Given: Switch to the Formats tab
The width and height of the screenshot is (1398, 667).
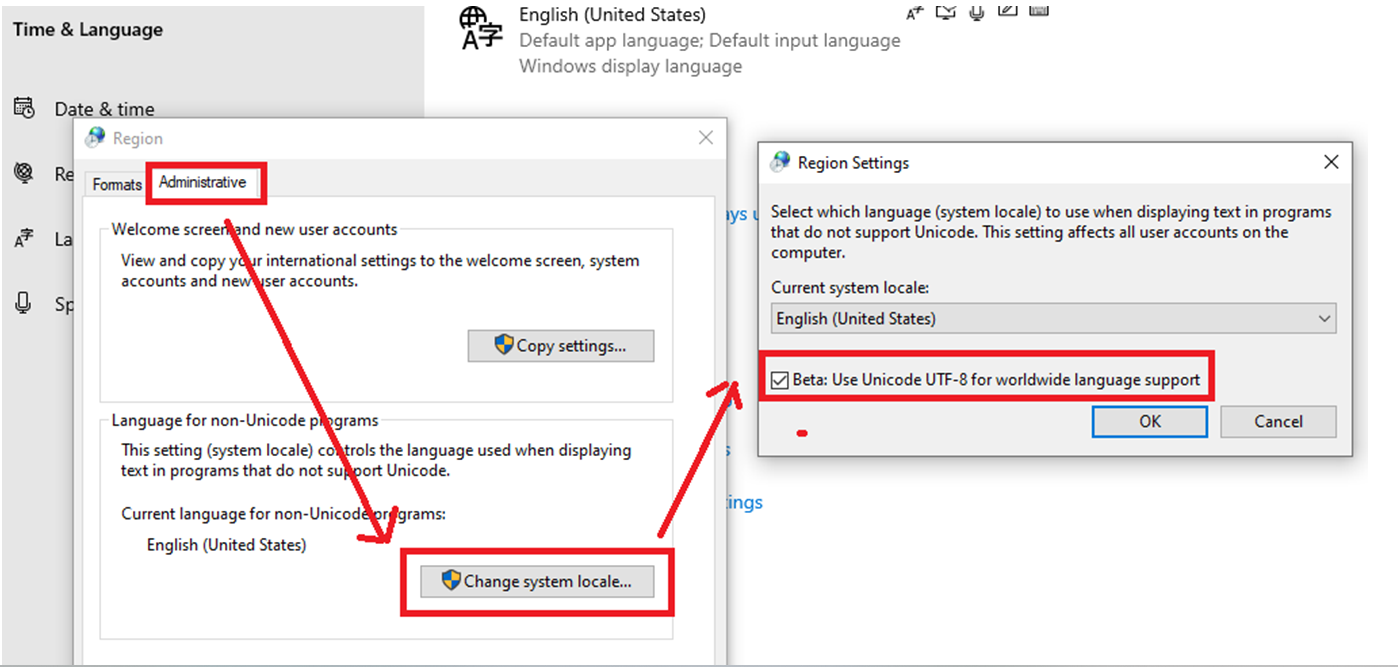Looking at the screenshot, I should (117, 184).
